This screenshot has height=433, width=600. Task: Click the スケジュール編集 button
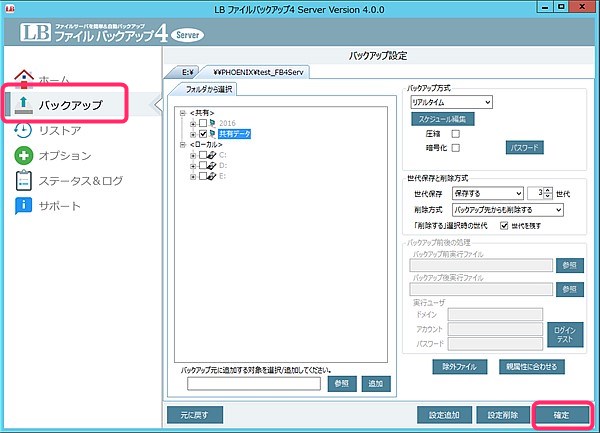(x=443, y=119)
